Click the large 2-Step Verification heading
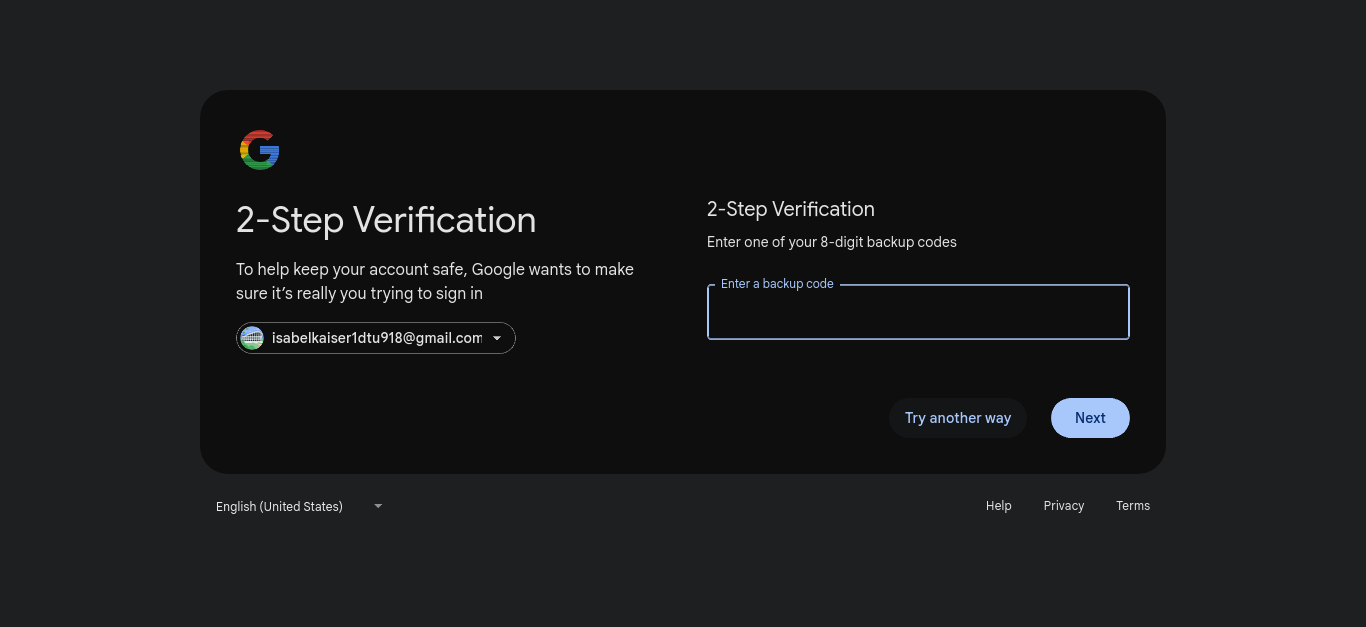 coord(386,220)
